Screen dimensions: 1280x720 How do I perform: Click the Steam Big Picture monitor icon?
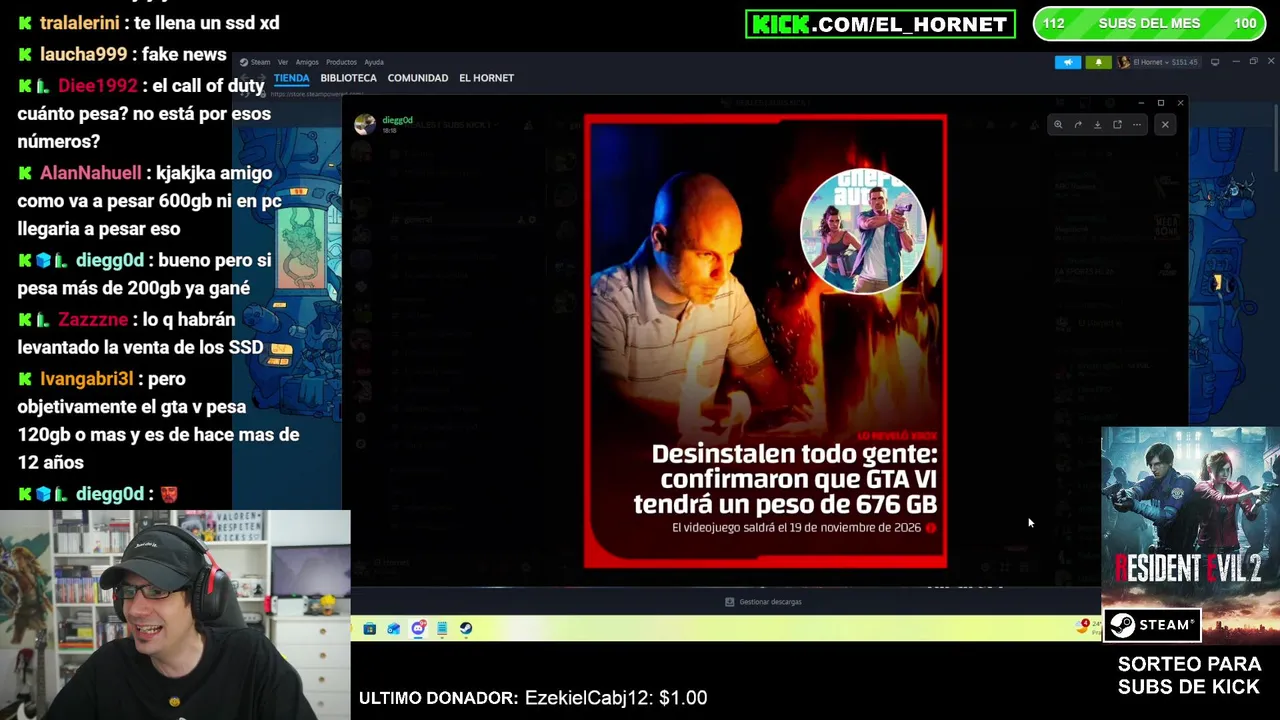pyautogui.click(x=1215, y=62)
